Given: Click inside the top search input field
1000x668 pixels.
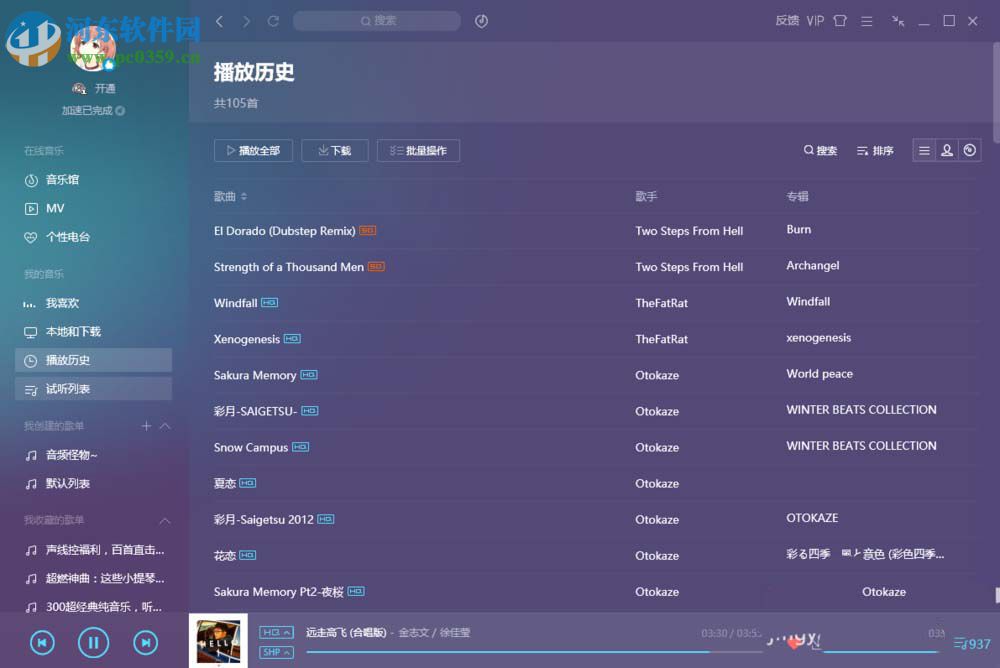Looking at the screenshot, I should (377, 20).
